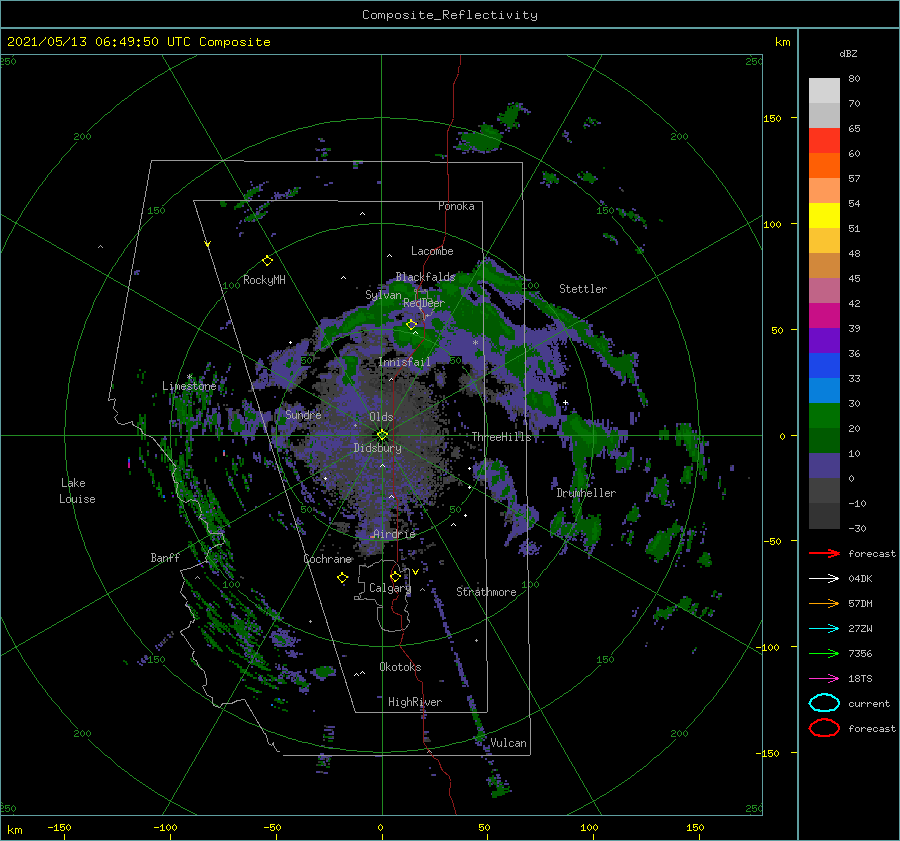This screenshot has width=900, height=841.
Task: Select the slate 0-10 dBZ swatch
Action: click(x=824, y=466)
